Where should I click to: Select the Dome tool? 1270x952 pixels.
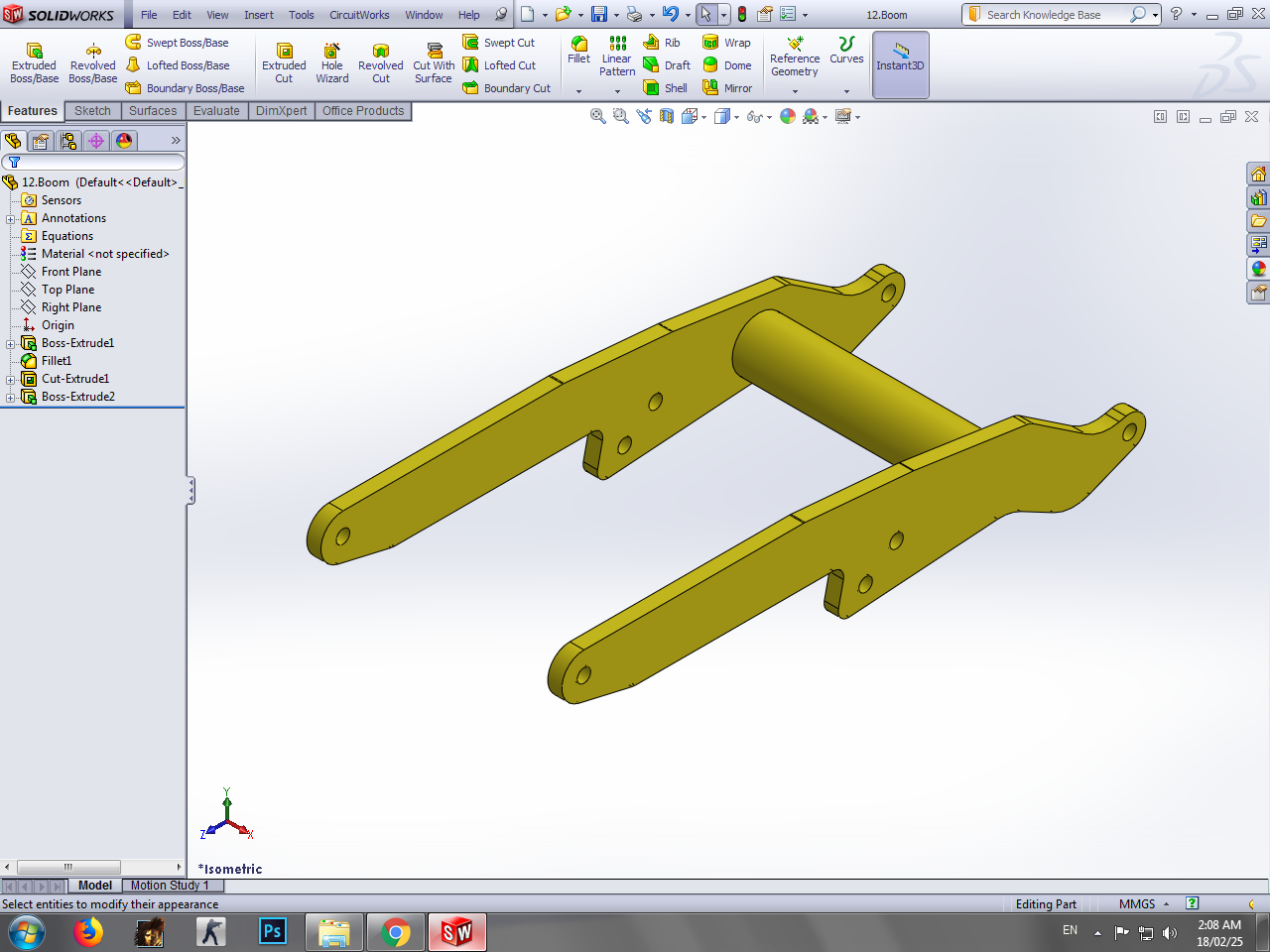726,65
